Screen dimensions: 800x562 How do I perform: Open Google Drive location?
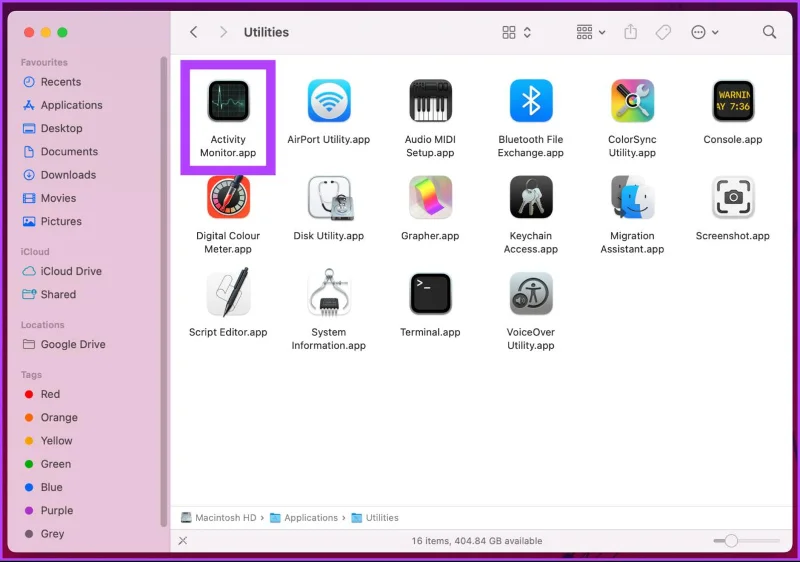pos(64,344)
